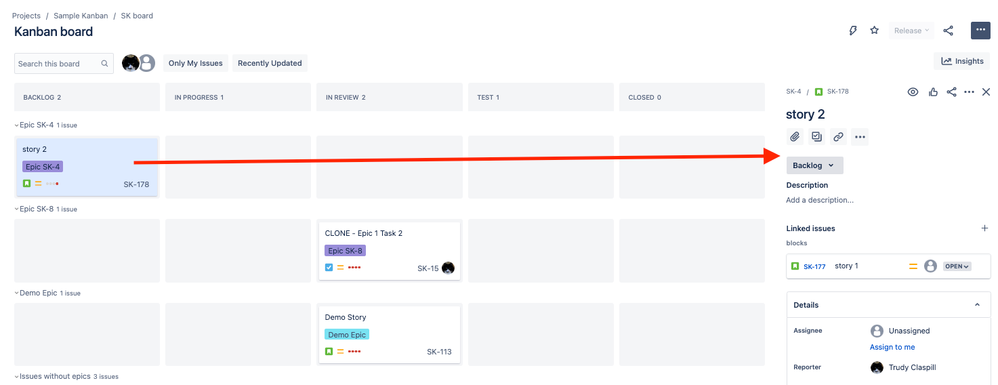Click the priority icon on linked issue SK-177

pos(913,266)
